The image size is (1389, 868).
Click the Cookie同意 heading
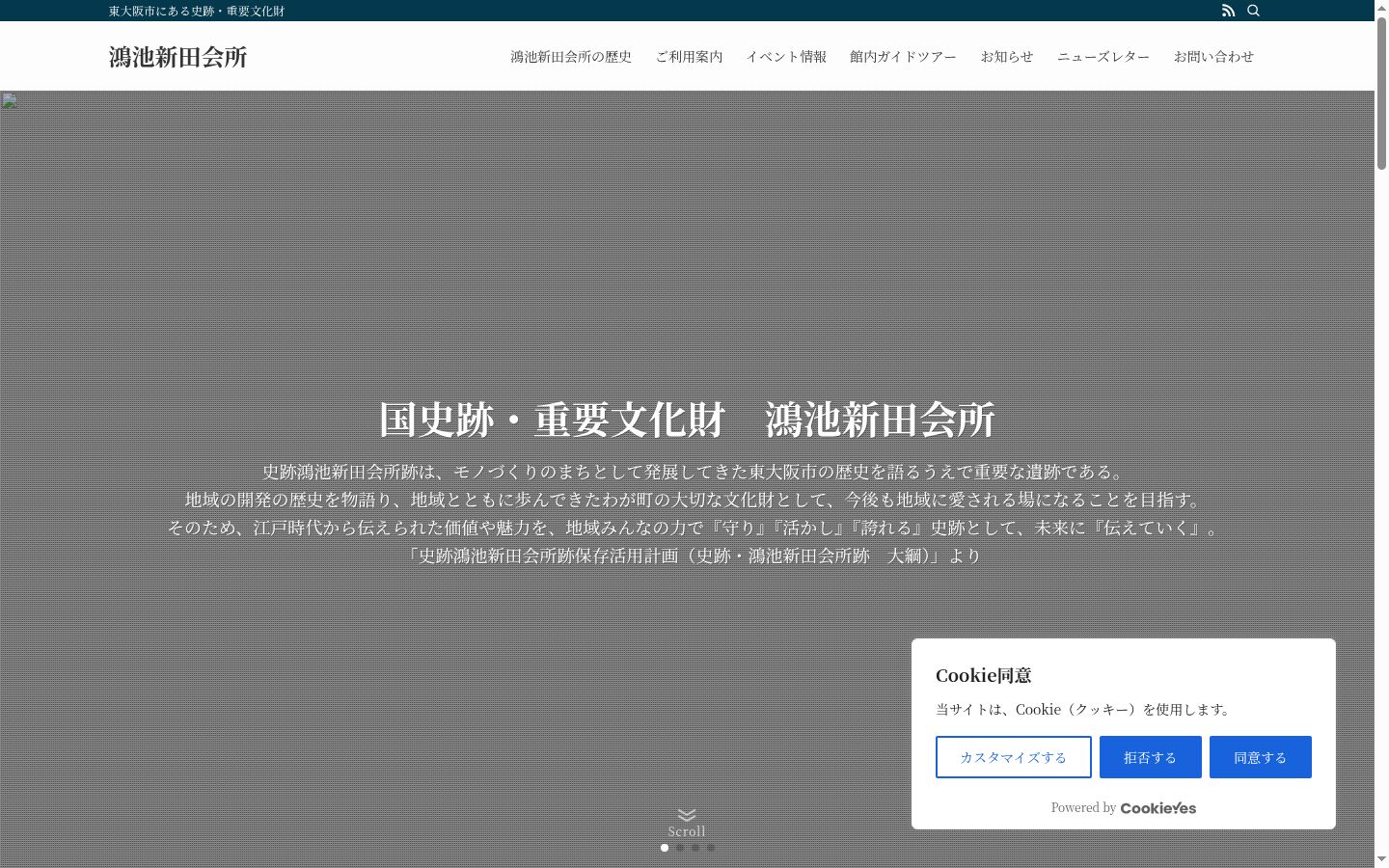984,675
